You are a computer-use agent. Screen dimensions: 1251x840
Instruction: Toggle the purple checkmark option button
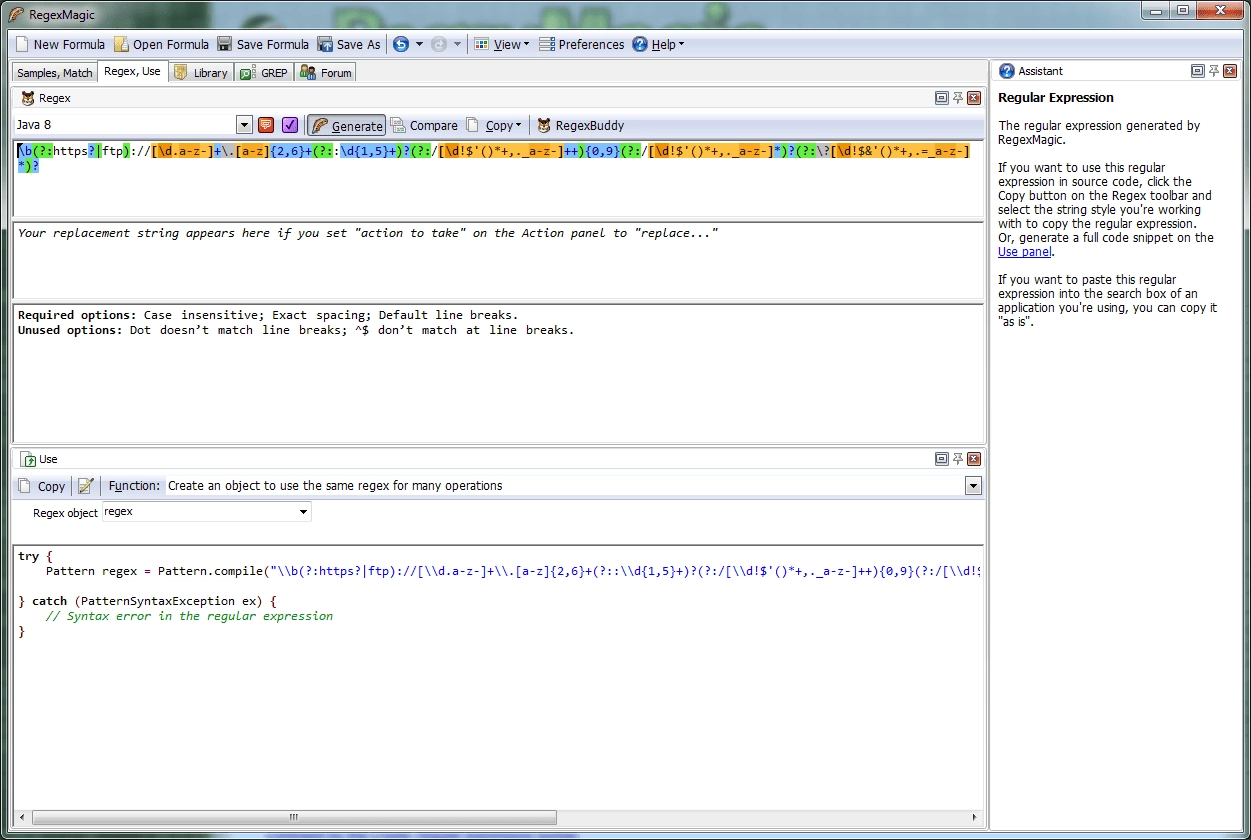coord(290,125)
